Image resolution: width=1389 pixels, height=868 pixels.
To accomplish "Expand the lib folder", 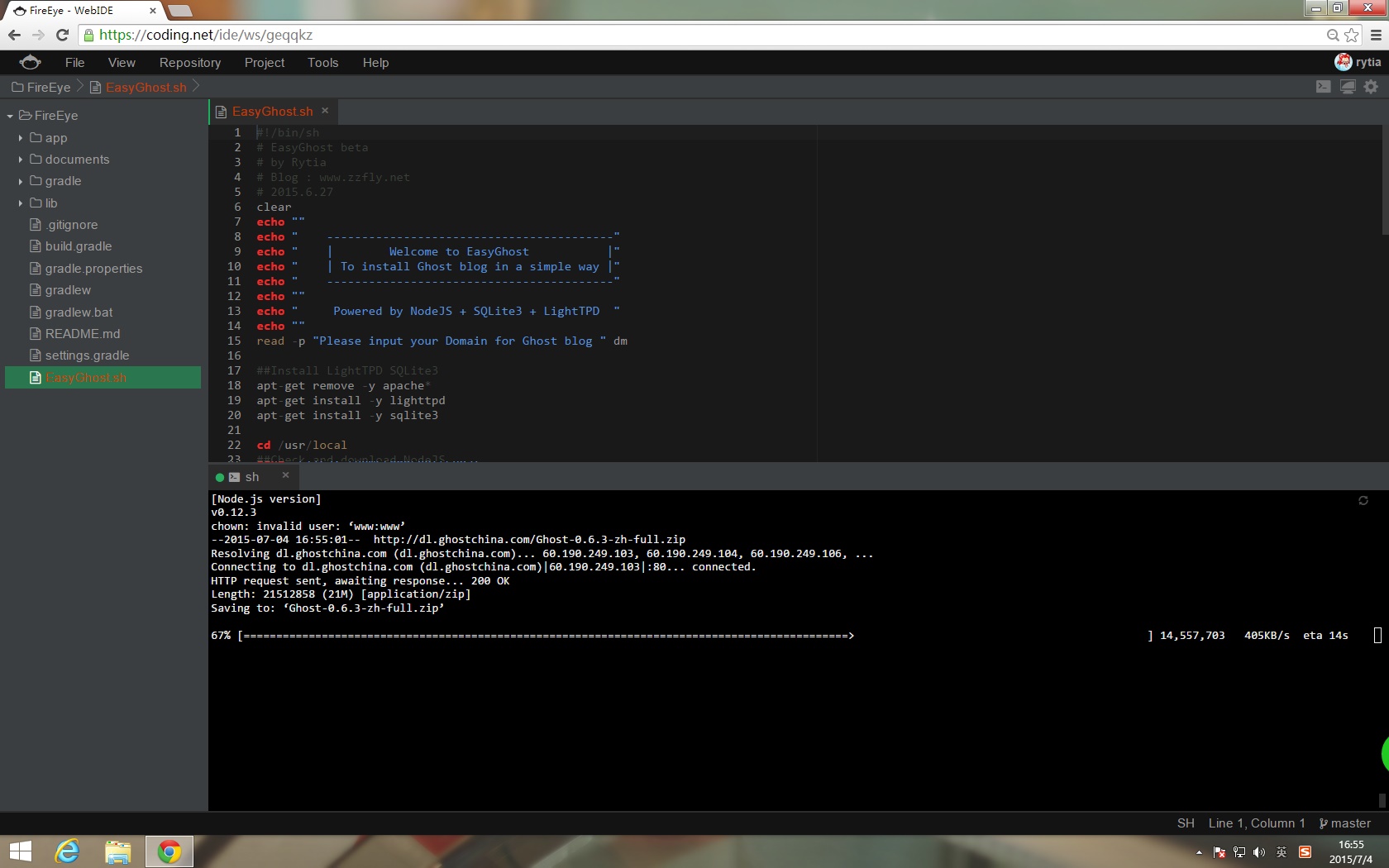I will 21,203.
